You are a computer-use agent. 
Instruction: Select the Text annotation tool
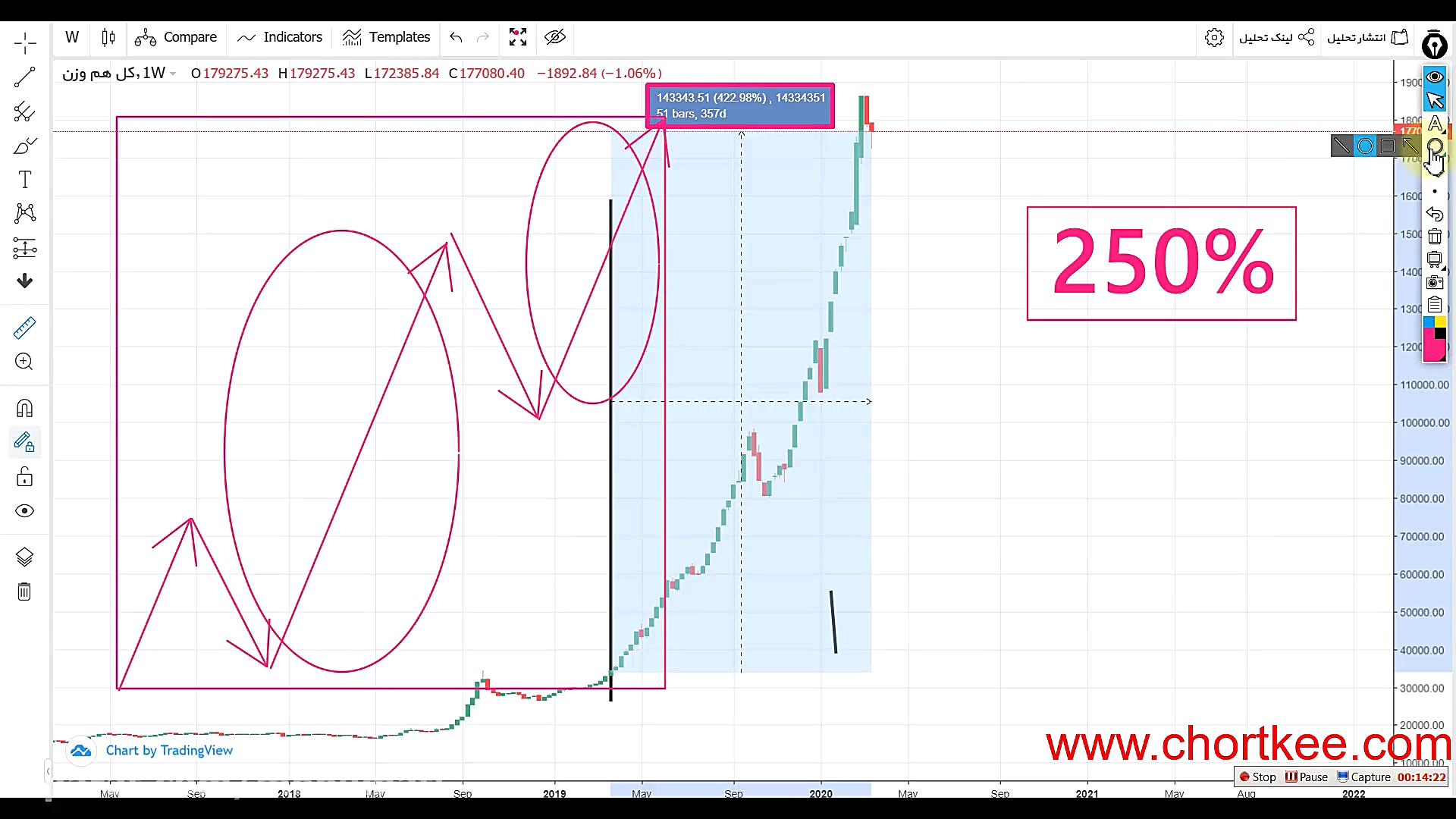click(24, 180)
